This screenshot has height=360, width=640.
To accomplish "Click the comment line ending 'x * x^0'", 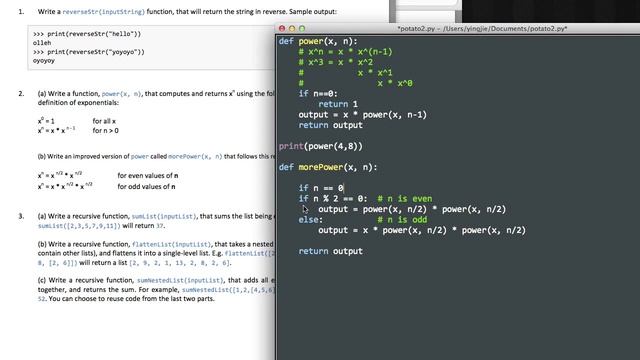I will point(355,84).
